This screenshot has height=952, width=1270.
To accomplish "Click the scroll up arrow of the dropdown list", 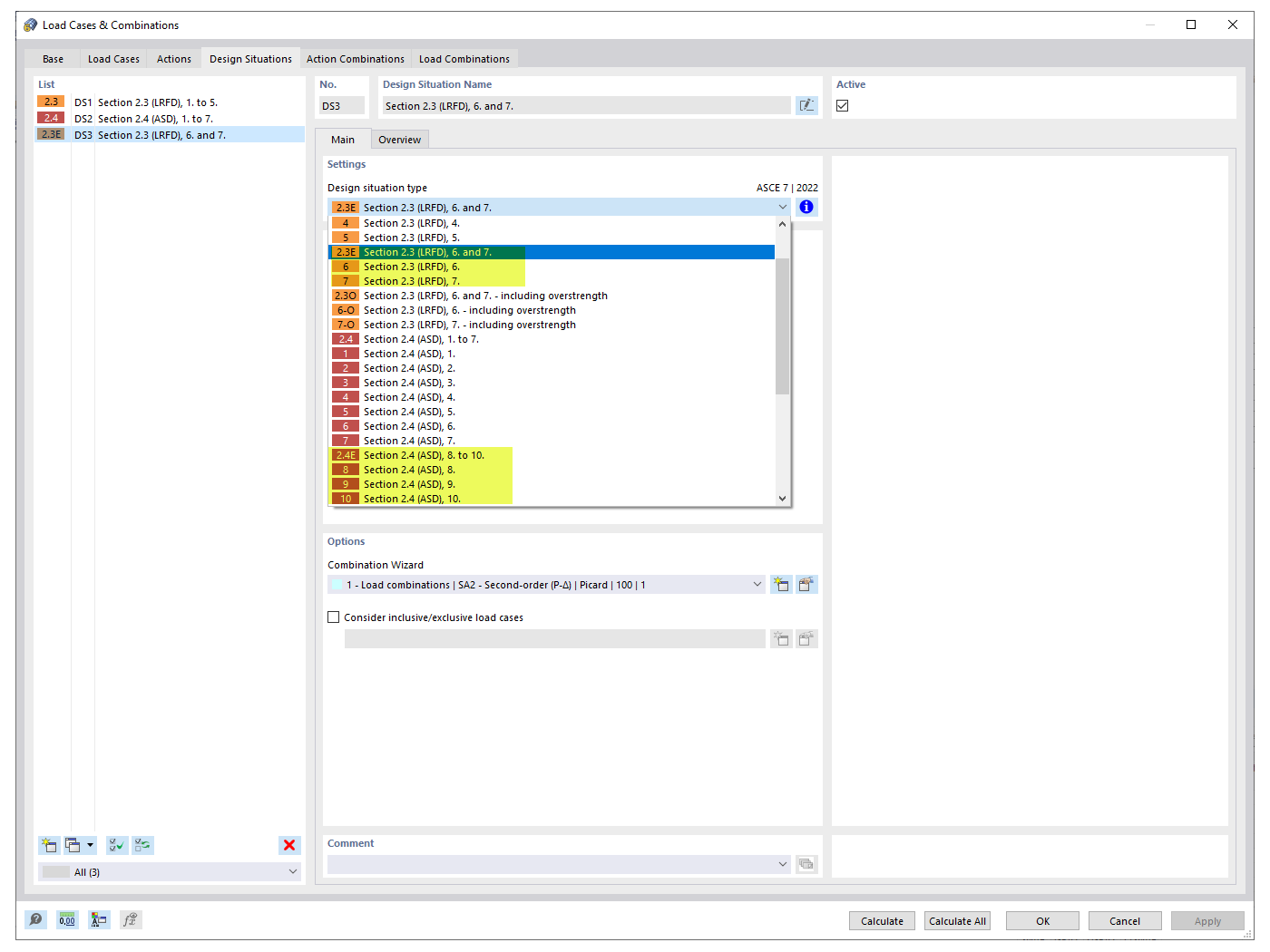I will pyautogui.click(x=783, y=224).
